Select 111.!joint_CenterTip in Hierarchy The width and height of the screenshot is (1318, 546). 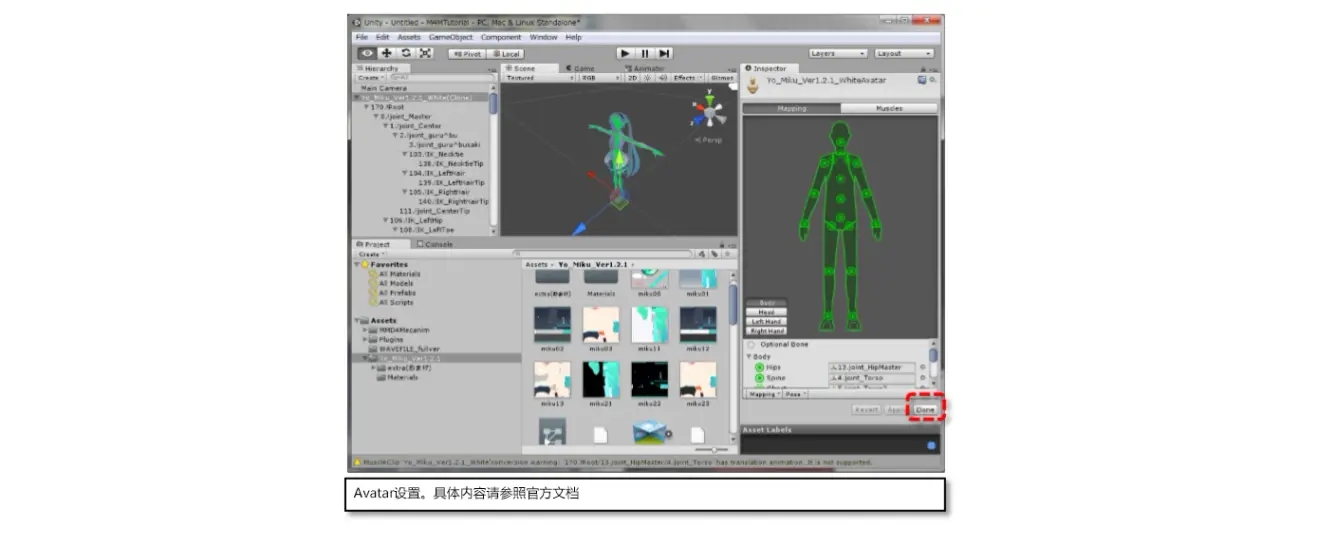[x=434, y=211]
